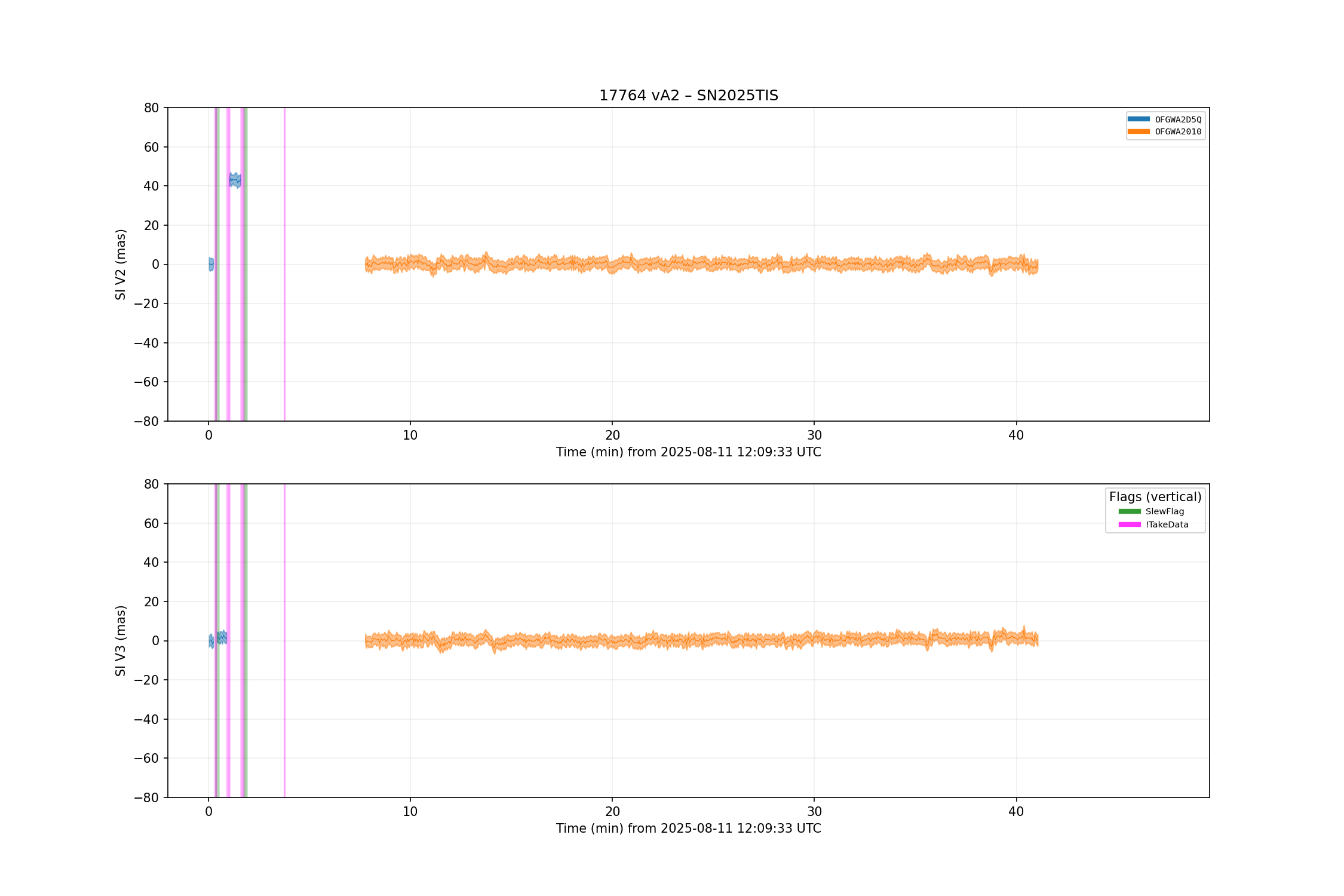
Task: Click the isolated magenta line in top plot
Action: tap(284, 264)
